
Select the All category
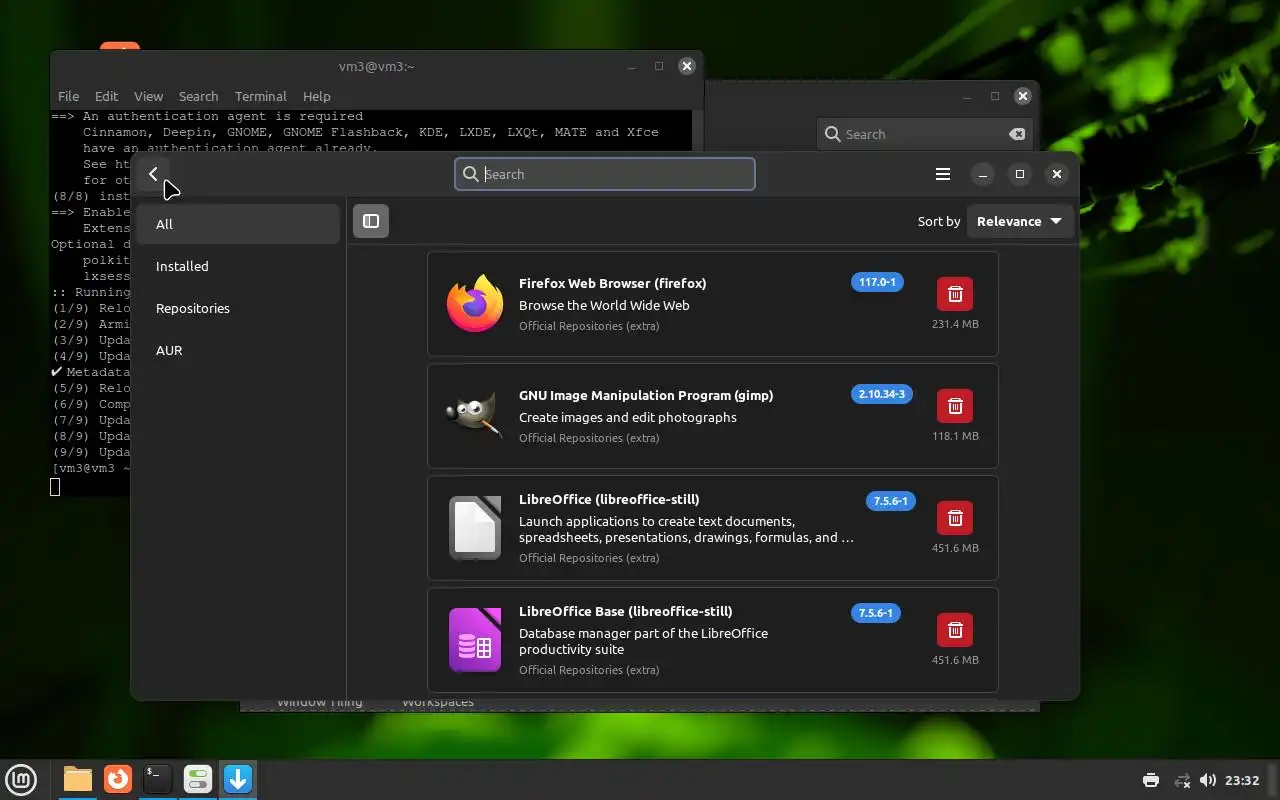238,224
